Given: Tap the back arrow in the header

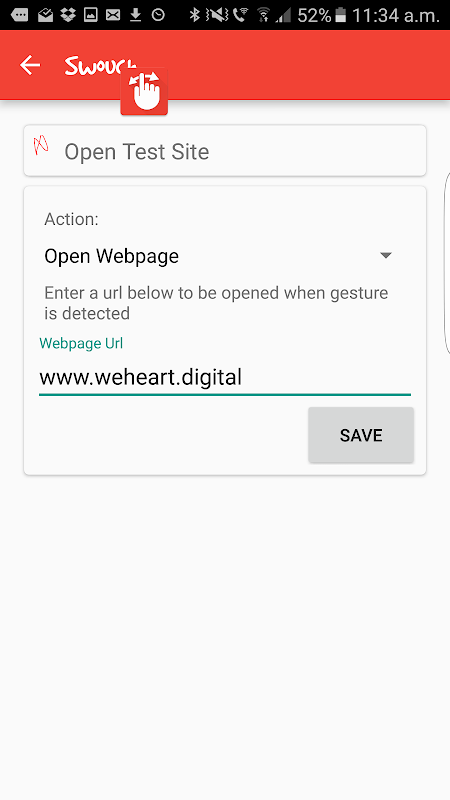Looking at the screenshot, I should 30,65.
